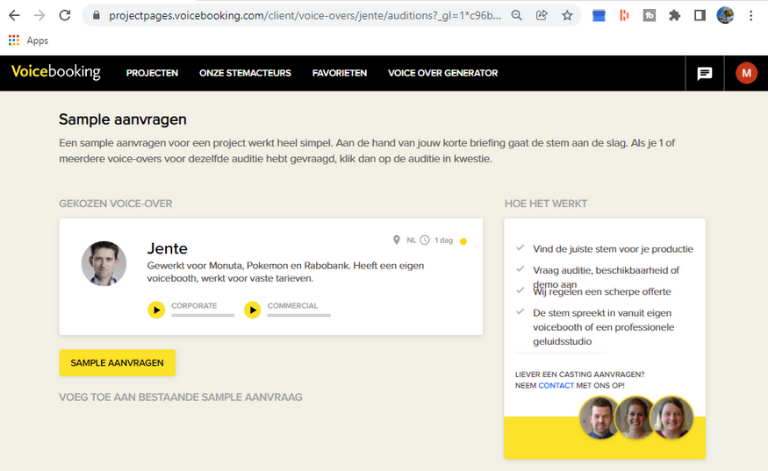Toggle the browser side panel
768x471 pixels.
[700, 16]
